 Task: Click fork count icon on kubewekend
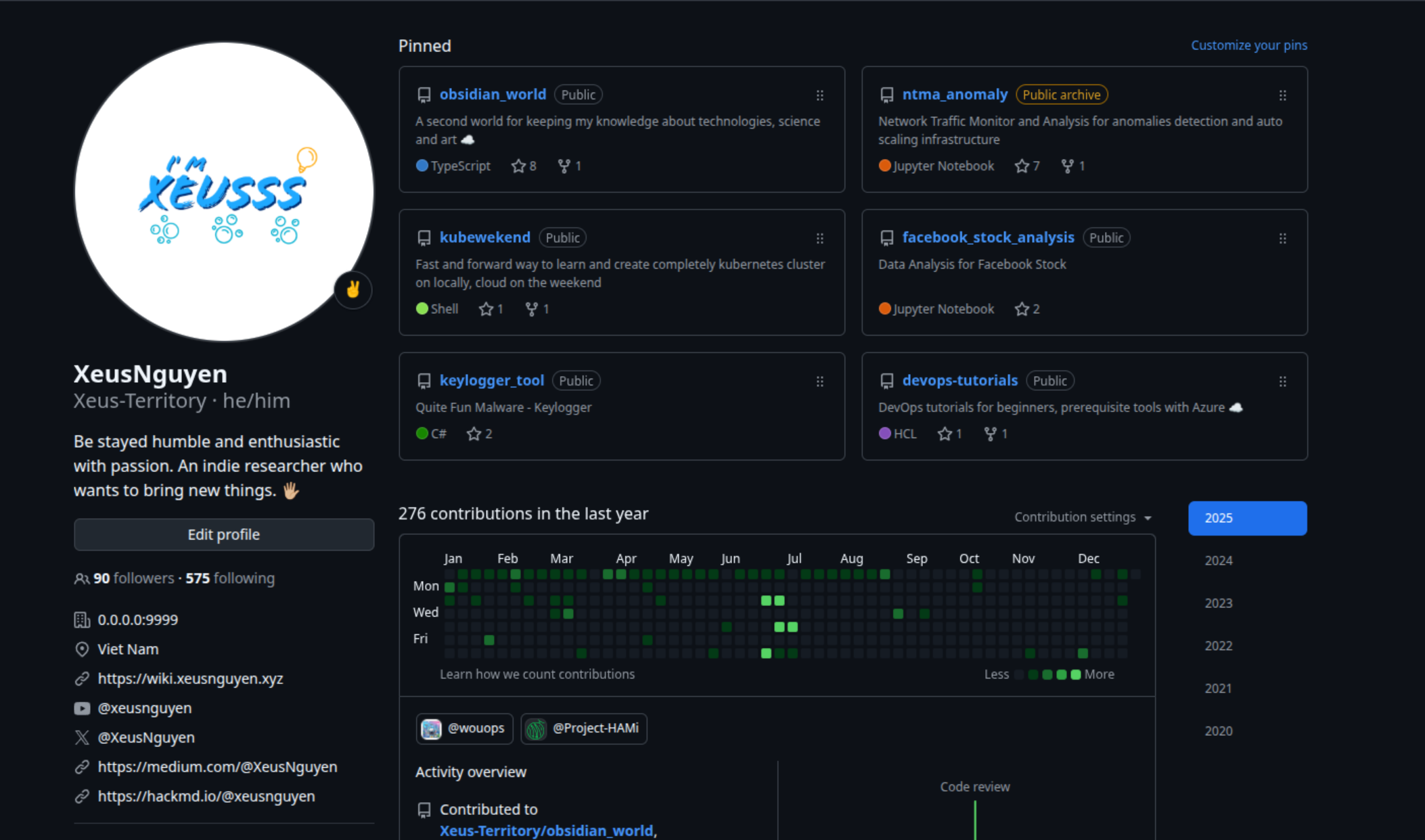pos(532,309)
